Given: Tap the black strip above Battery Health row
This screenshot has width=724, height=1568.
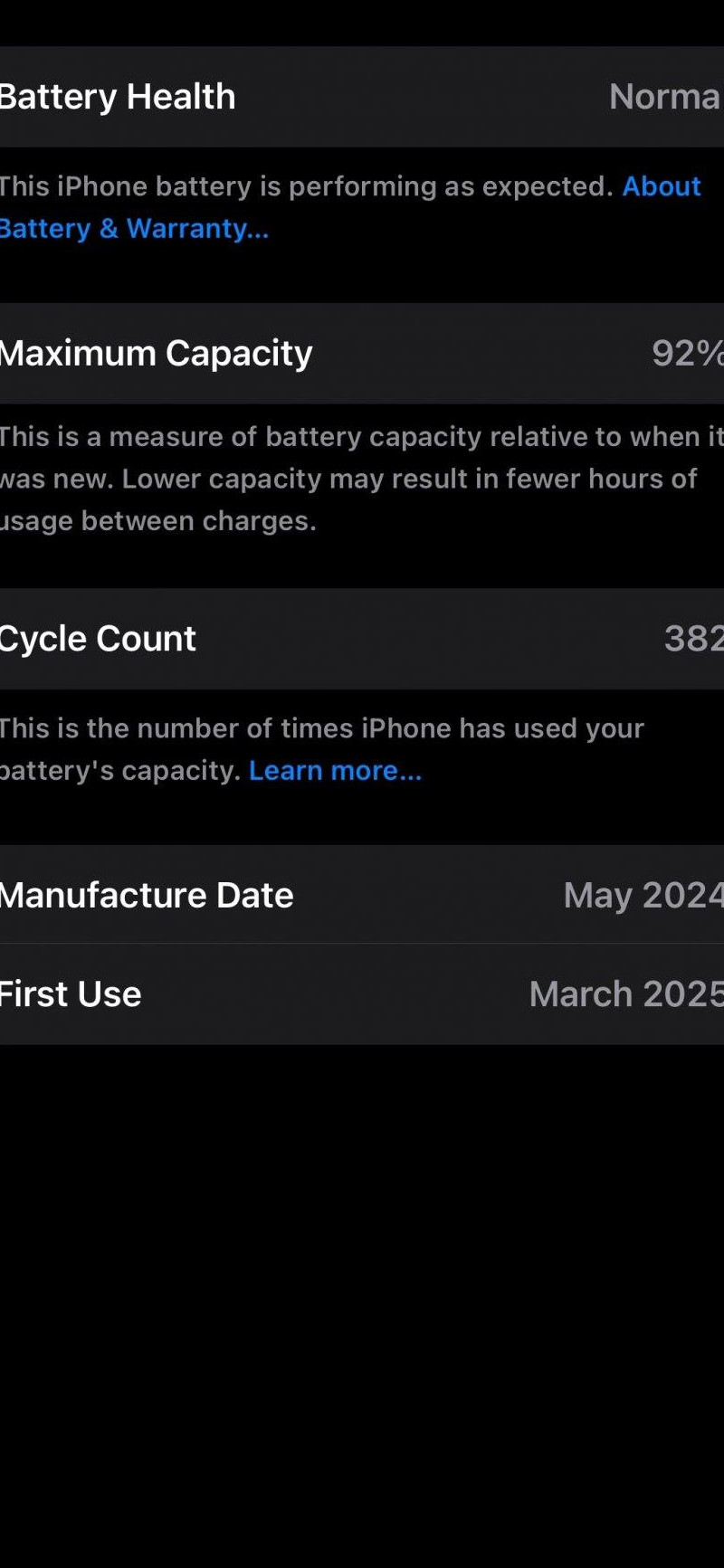Looking at the screenshot, I should [362, 23].
